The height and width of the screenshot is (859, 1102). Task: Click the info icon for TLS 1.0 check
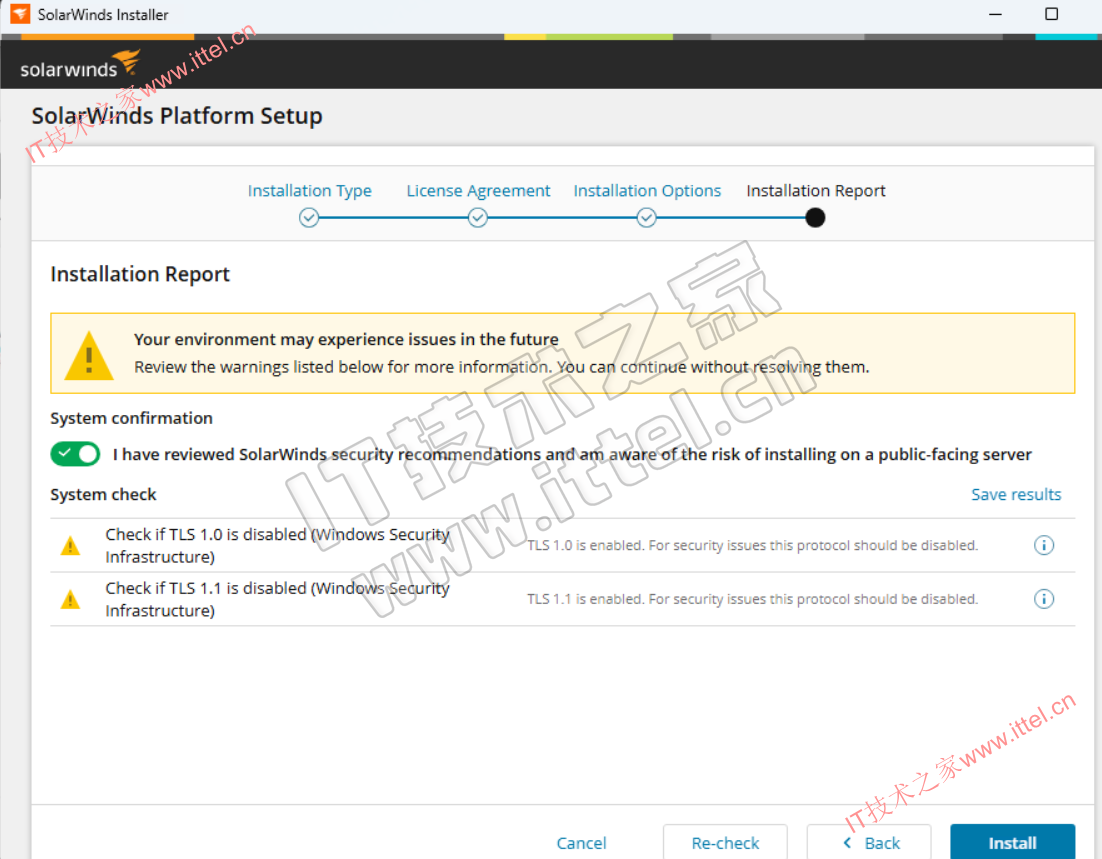coord(1043,545)
